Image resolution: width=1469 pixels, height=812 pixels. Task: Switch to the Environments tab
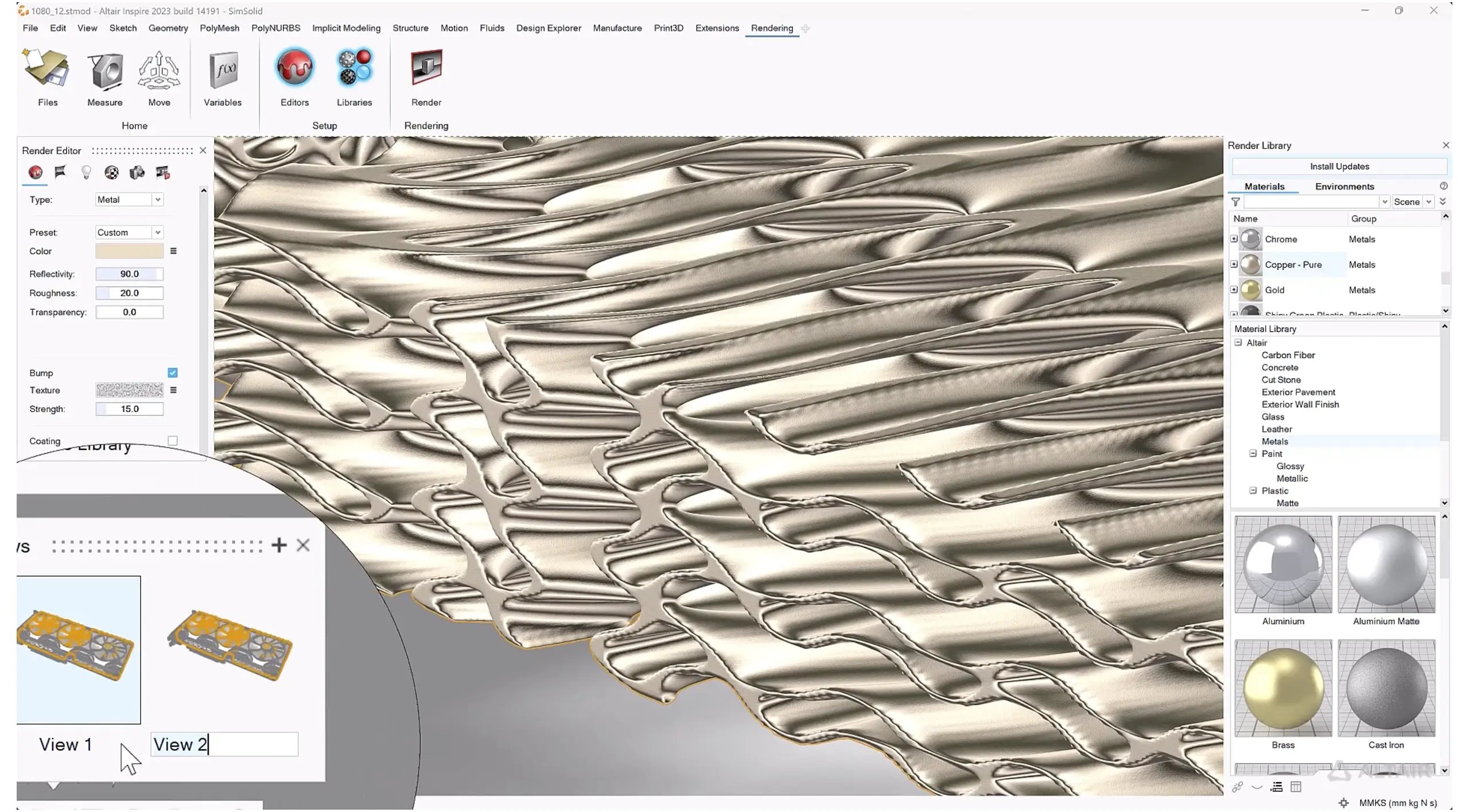pos(1344,187)
